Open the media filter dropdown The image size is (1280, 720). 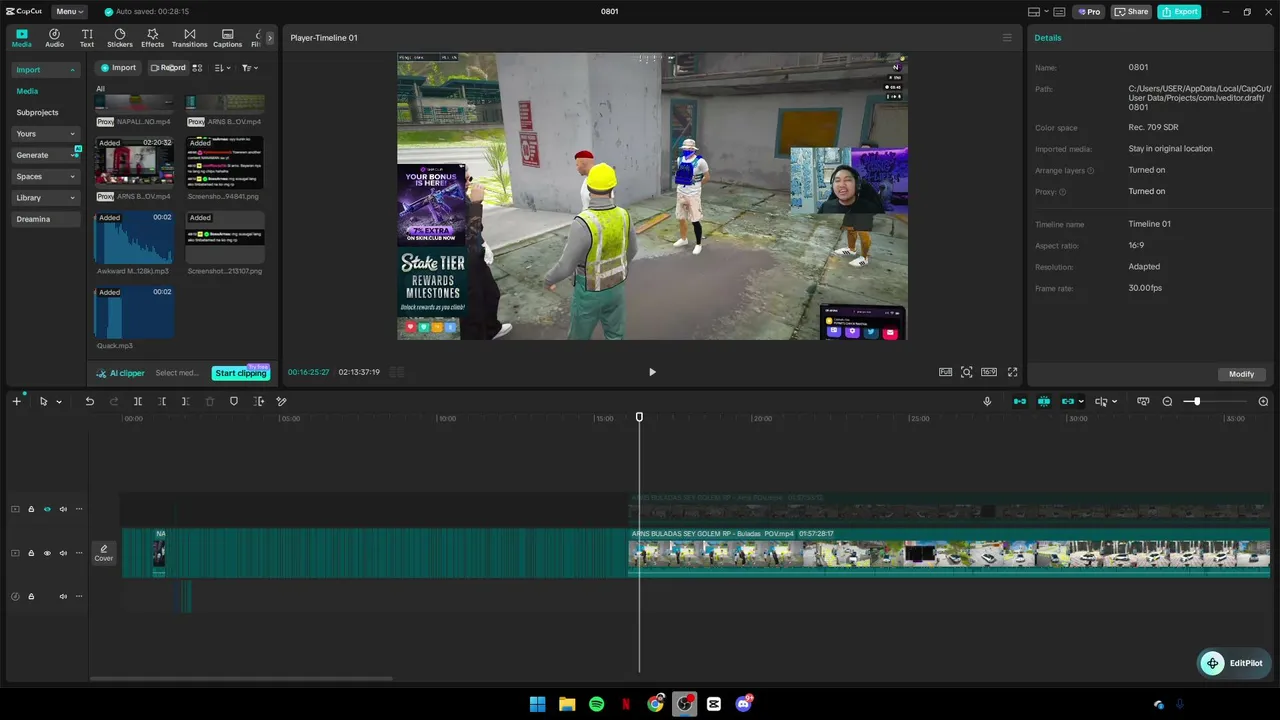tap(250, 68)
